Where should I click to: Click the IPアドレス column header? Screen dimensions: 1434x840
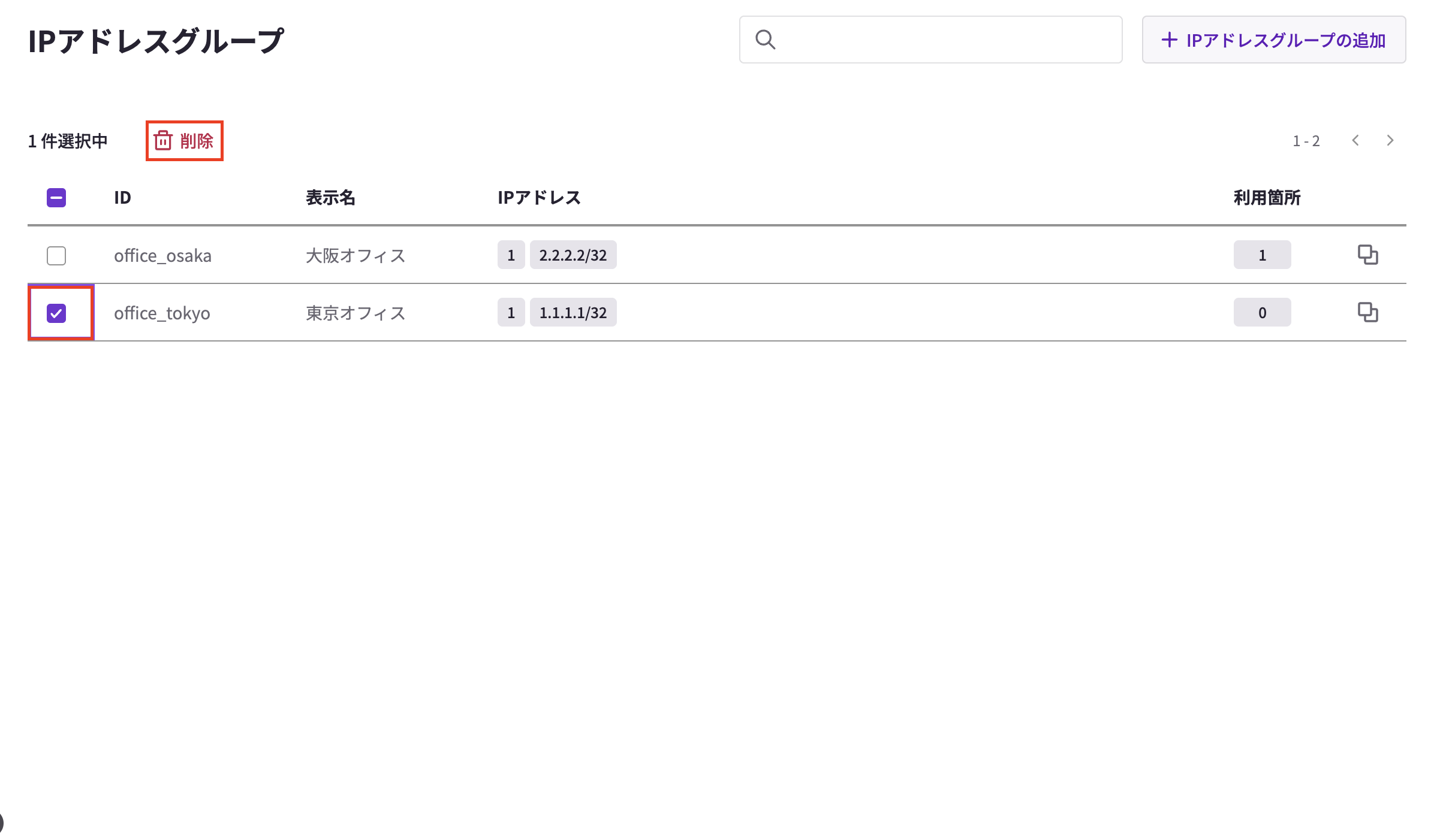click(x=539, y=198)
